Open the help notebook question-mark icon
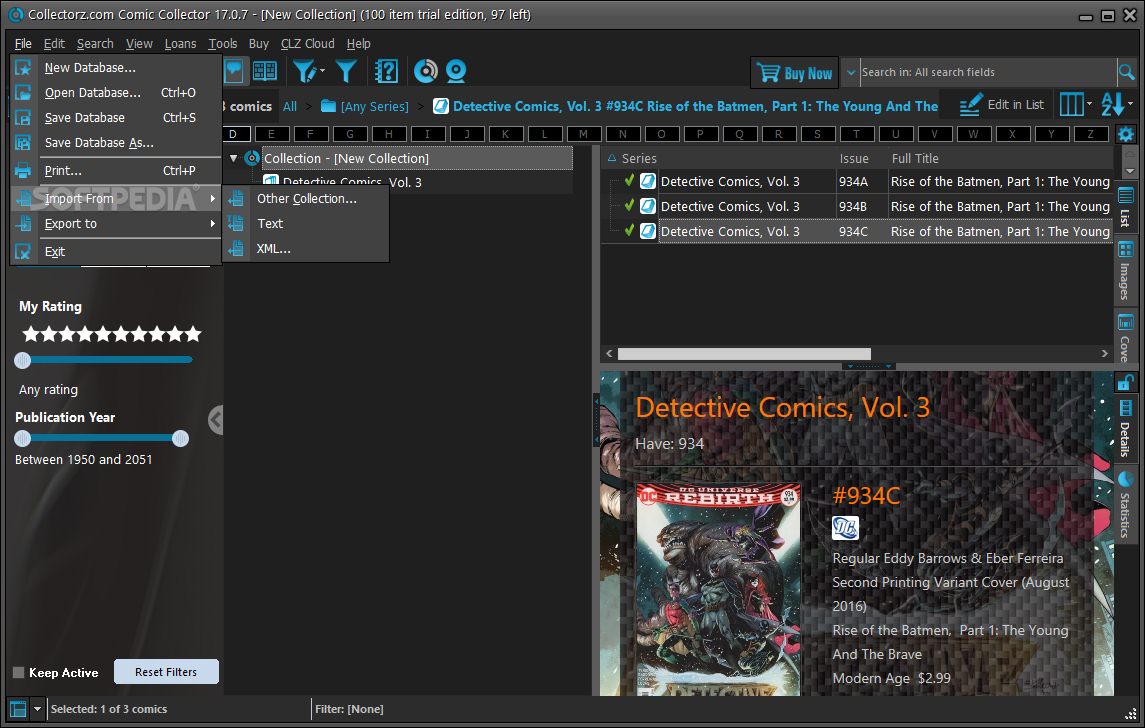1145x728 pixels. click(386, 71)
